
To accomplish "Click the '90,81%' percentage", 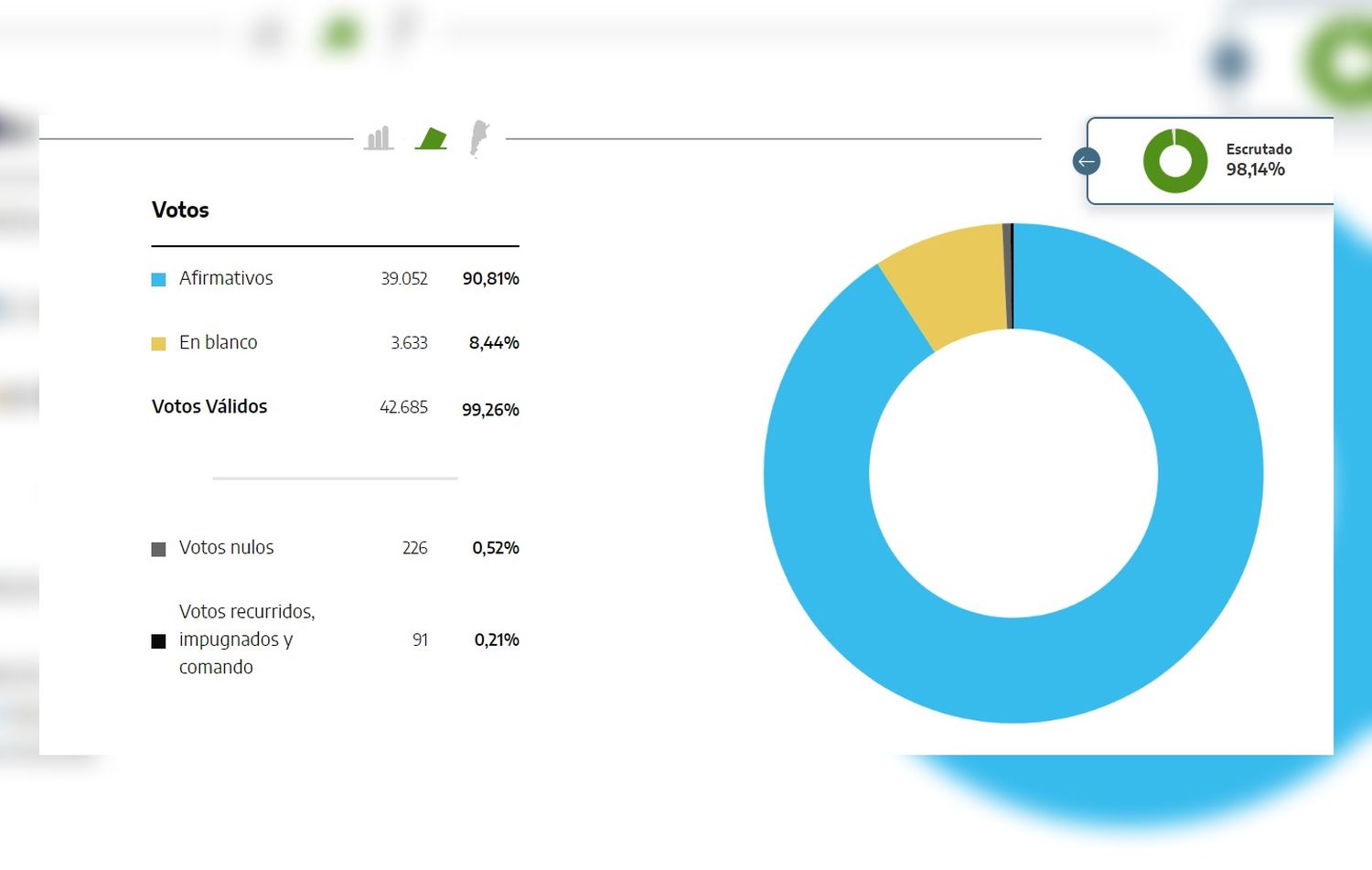I will (490, 278).
